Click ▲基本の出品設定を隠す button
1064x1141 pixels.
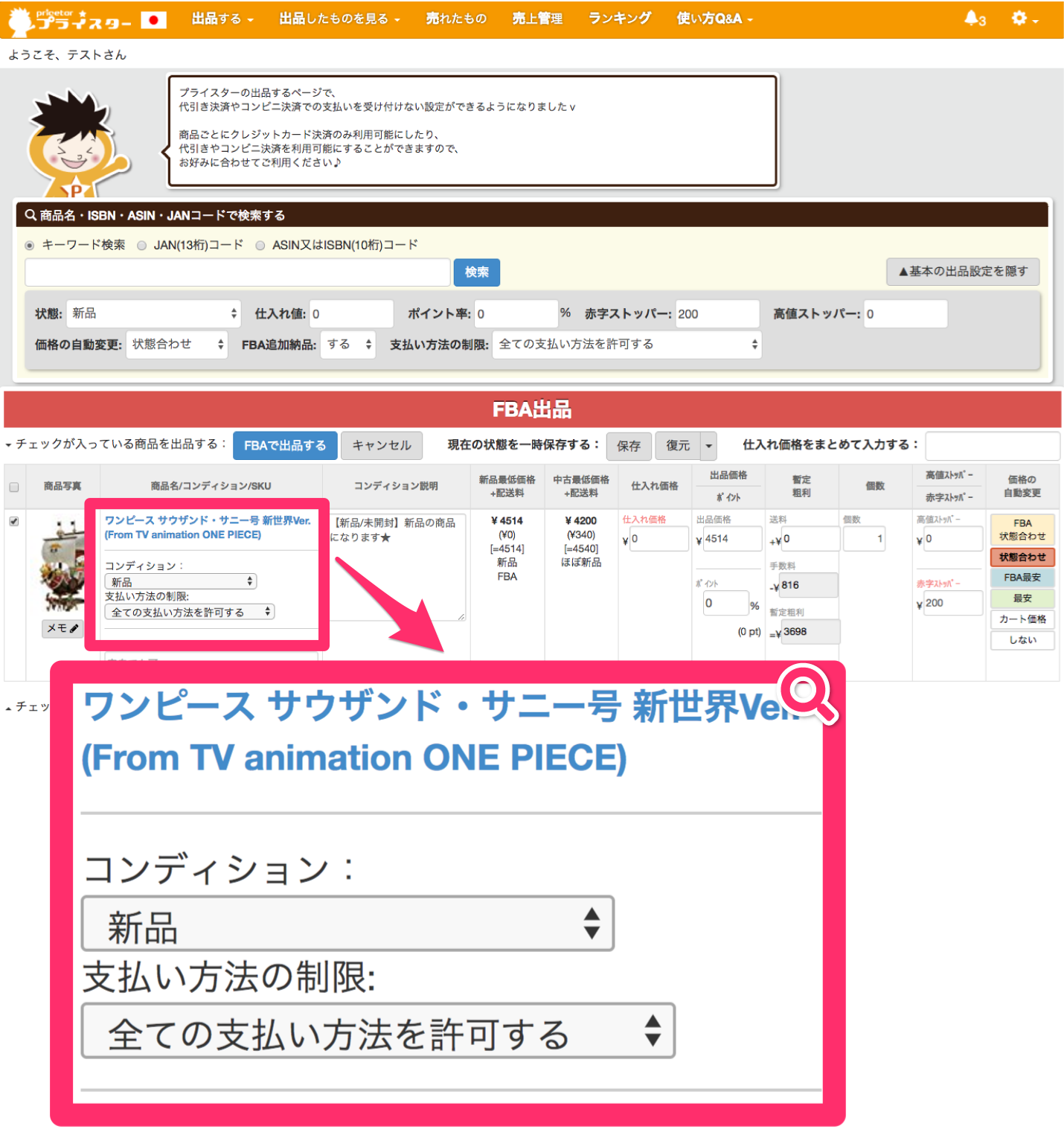pyautogui.click(x=963, y=272)
